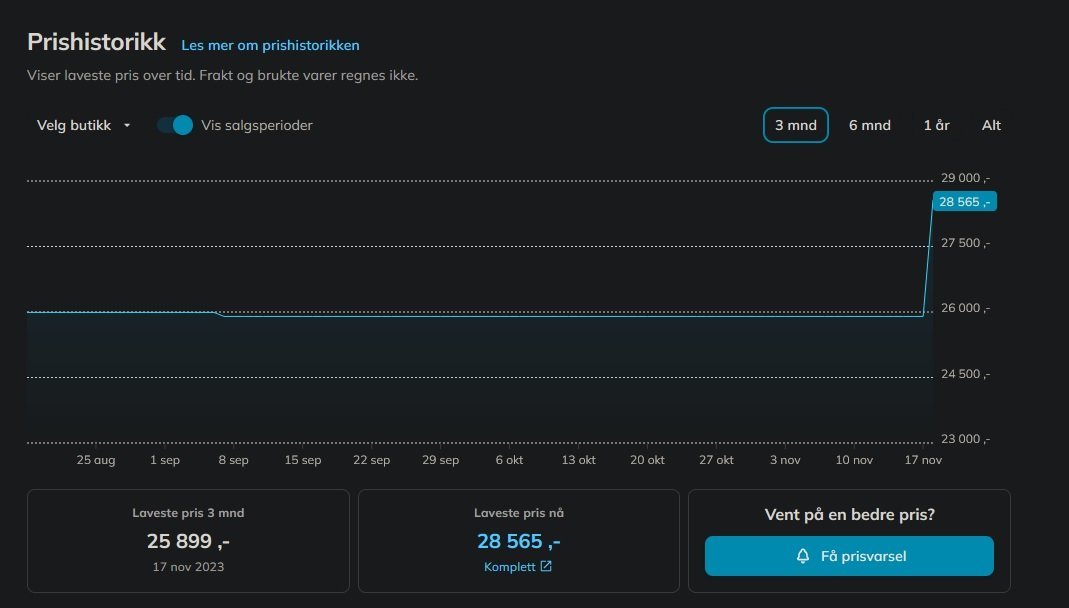Click the '17 nov 2023' date text
1069x608 pixels.
(188, 567)
